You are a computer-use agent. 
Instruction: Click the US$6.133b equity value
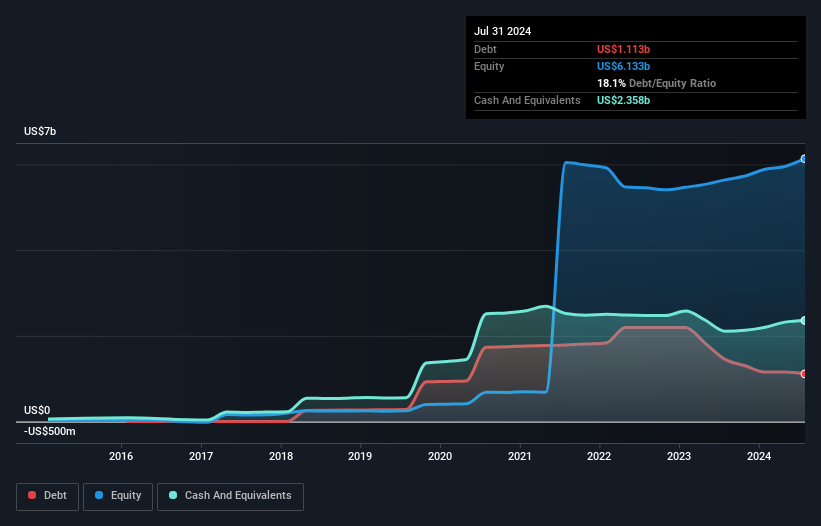(x=624, y=66)
